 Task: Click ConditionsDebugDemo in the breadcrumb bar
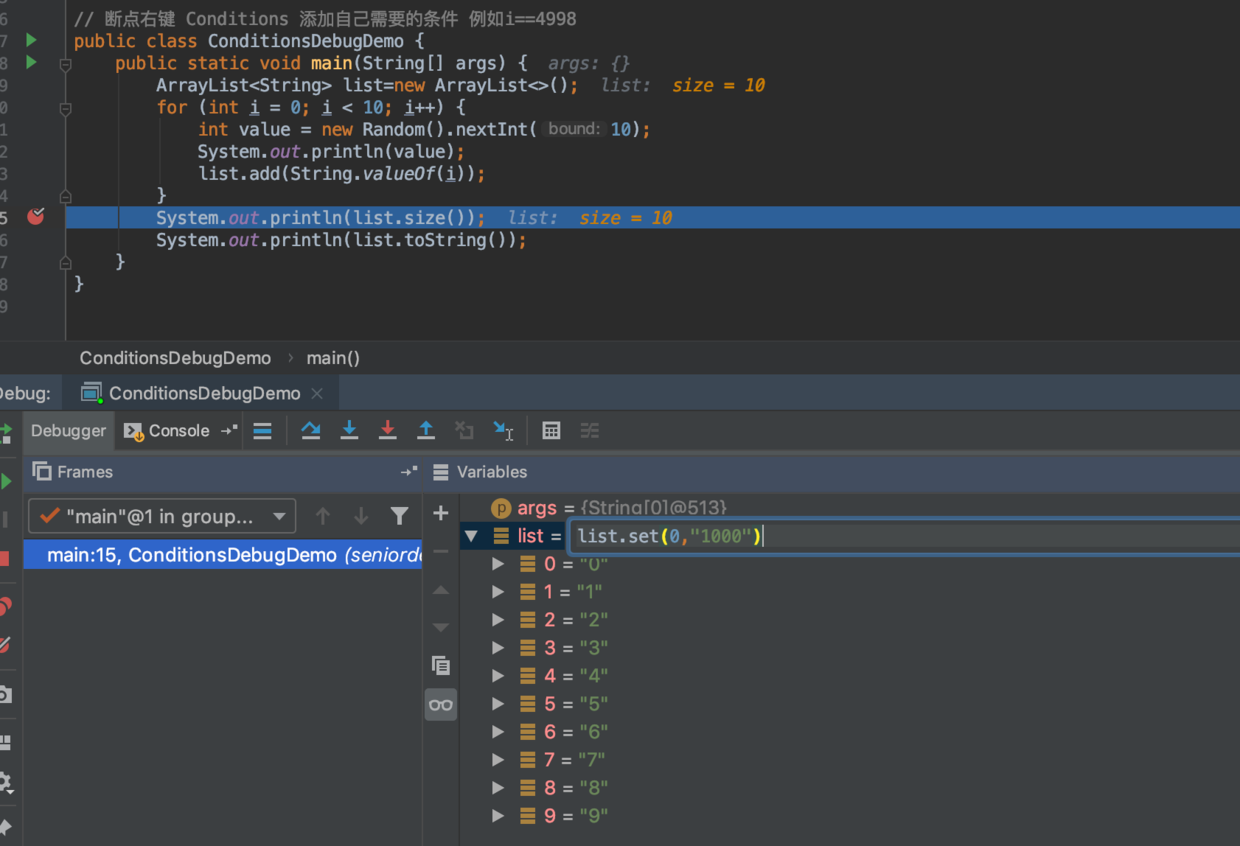pyautogui.click(x=175, y=358)
